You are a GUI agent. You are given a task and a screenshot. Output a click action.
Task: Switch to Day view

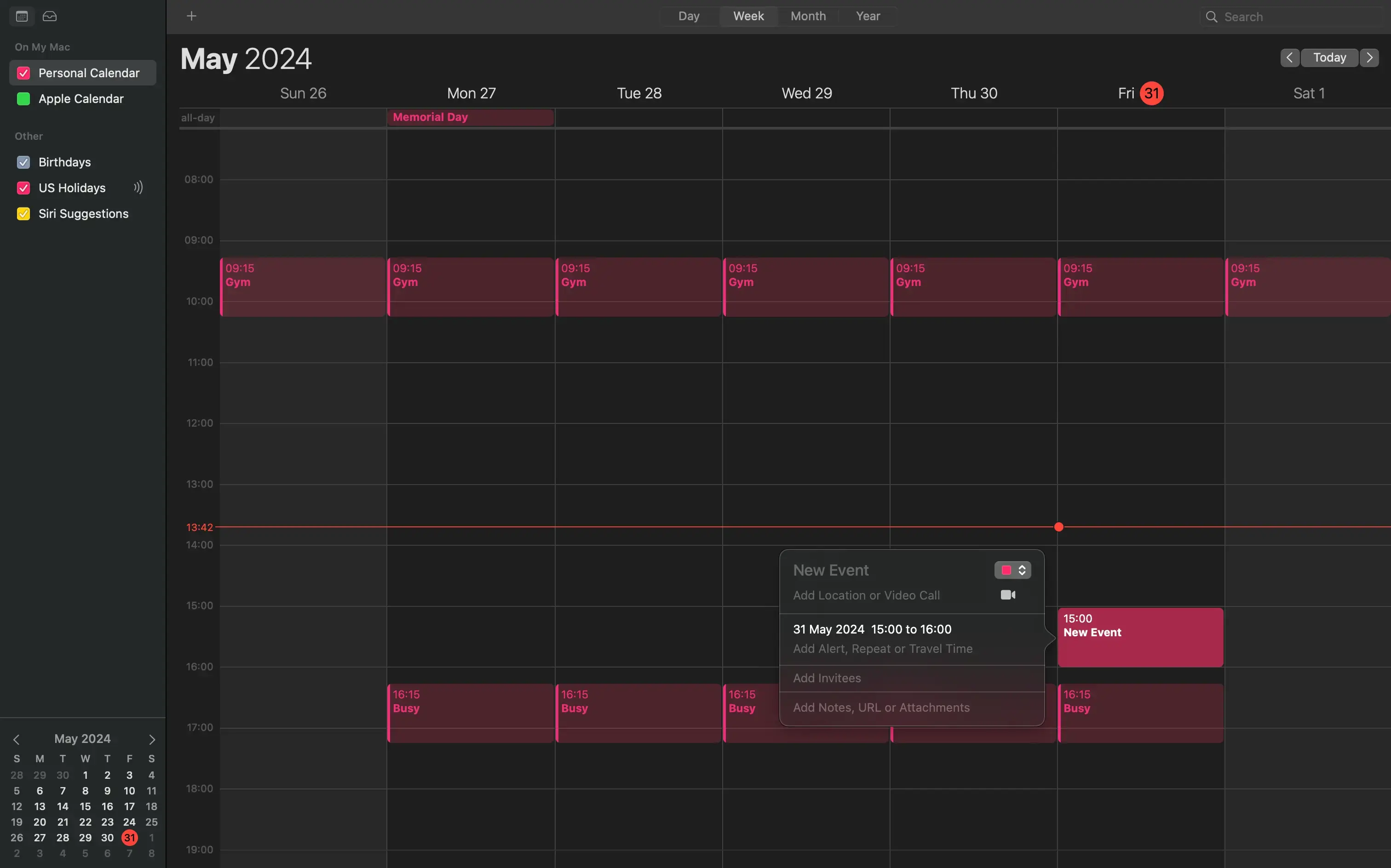click(688, 16)
